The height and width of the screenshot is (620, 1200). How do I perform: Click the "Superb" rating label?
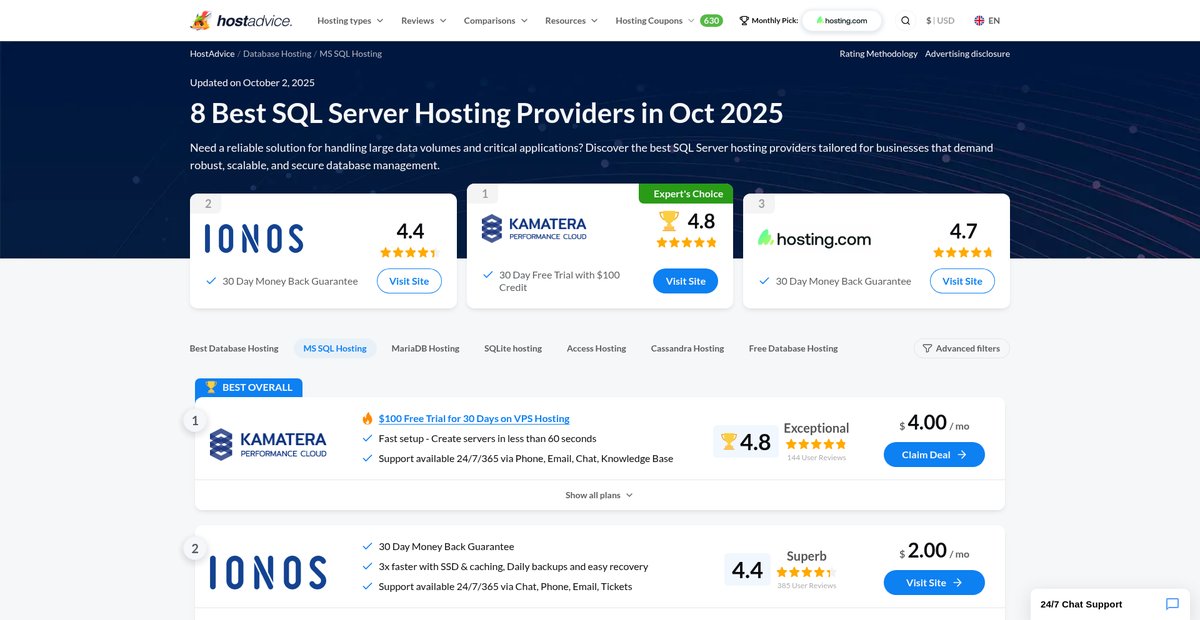point(806,556)
